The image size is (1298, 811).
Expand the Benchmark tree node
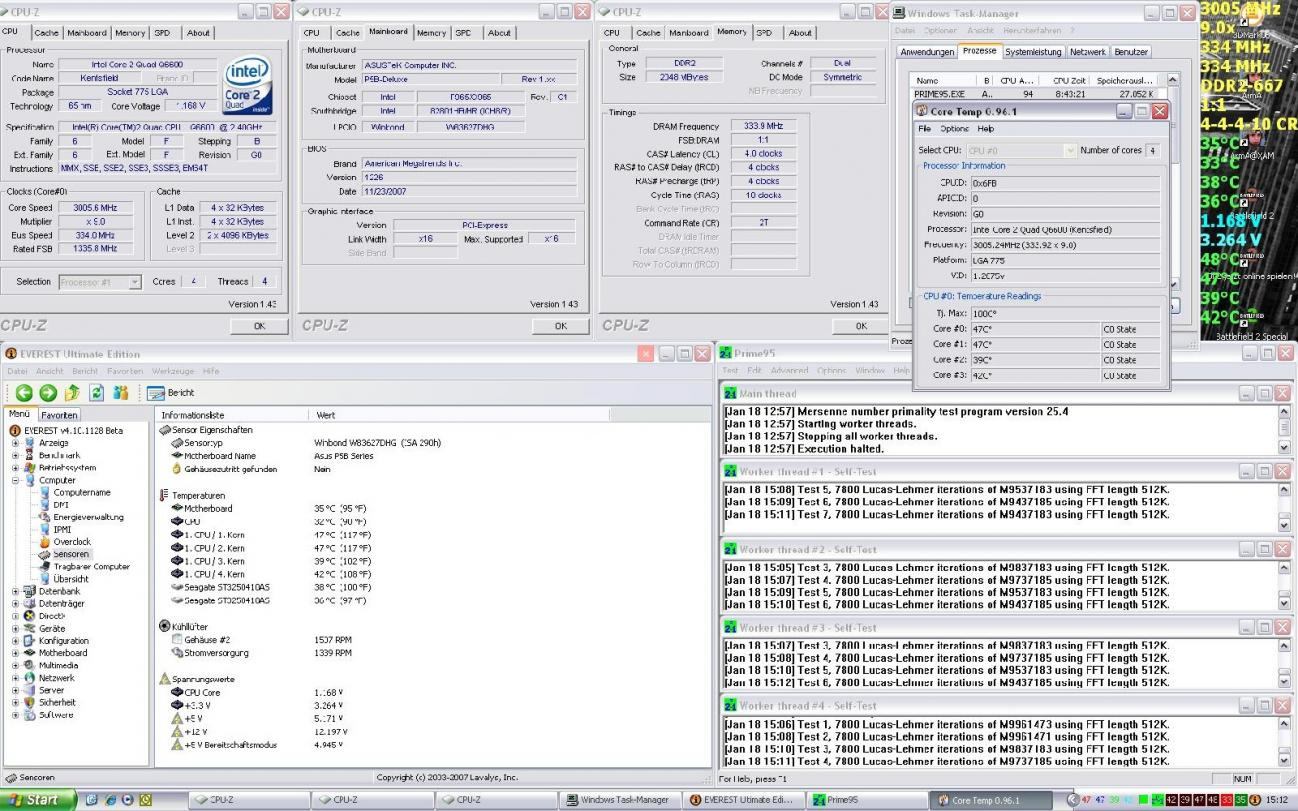pos(16,455)
